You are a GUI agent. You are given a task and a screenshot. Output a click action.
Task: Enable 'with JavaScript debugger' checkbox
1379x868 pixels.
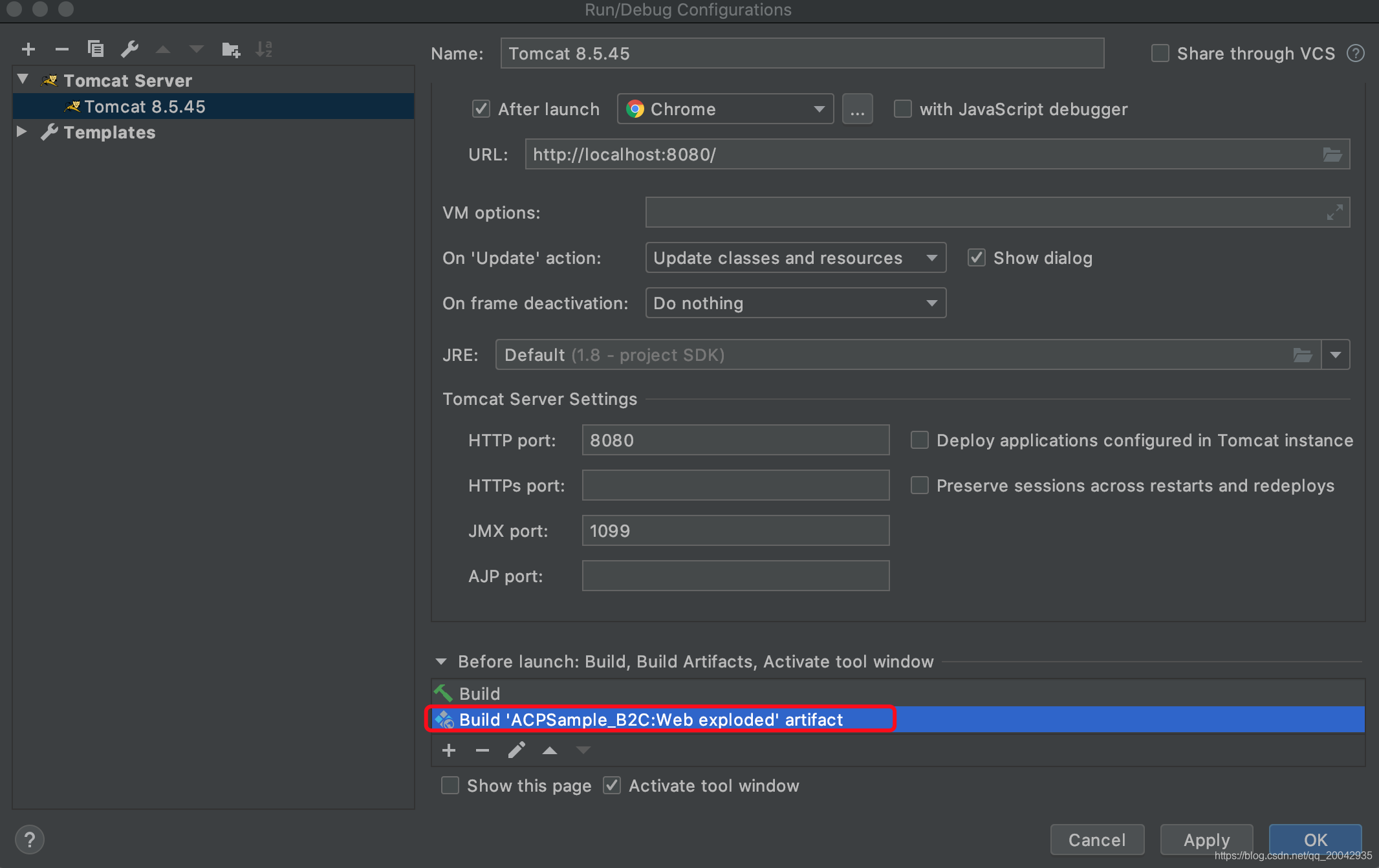[902, 110]
